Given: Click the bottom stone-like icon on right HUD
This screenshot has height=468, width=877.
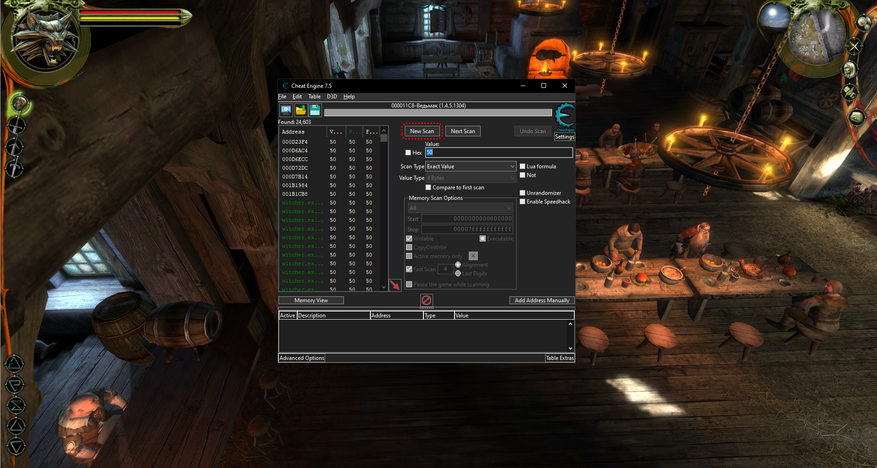Looking at the screenshot, I should (857, 117).
